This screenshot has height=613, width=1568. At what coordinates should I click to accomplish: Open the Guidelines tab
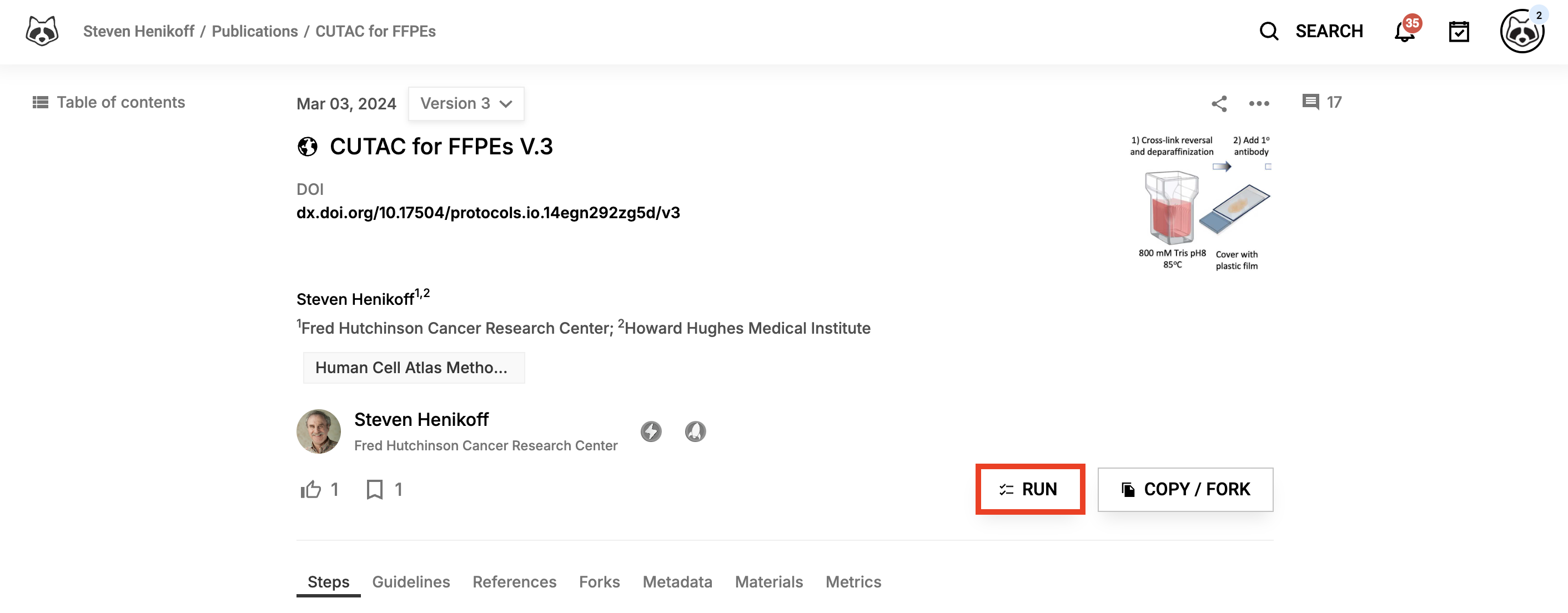tap(411, 581)
